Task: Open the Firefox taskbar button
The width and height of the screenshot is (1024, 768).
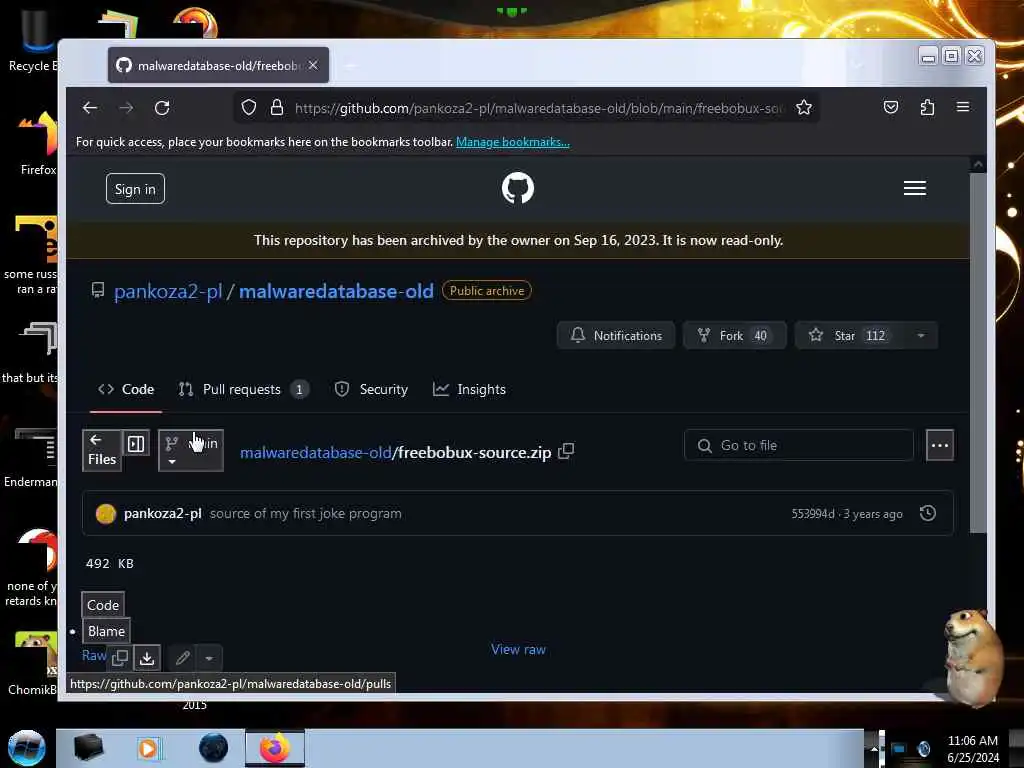Action: tap(275, 748)
